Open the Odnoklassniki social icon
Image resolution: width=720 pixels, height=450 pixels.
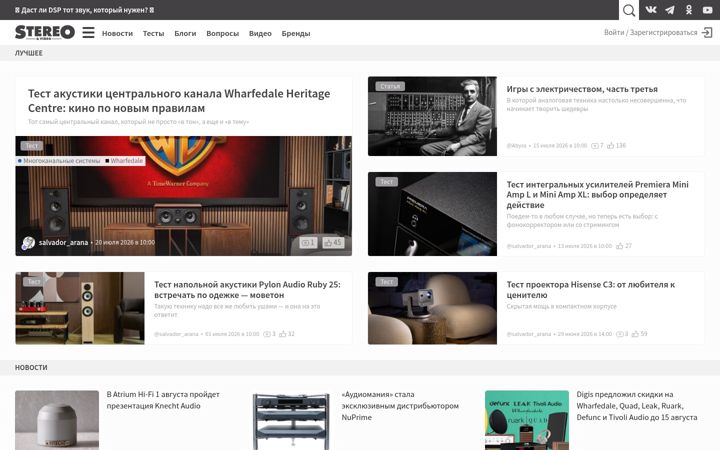(x=689, y=10)
